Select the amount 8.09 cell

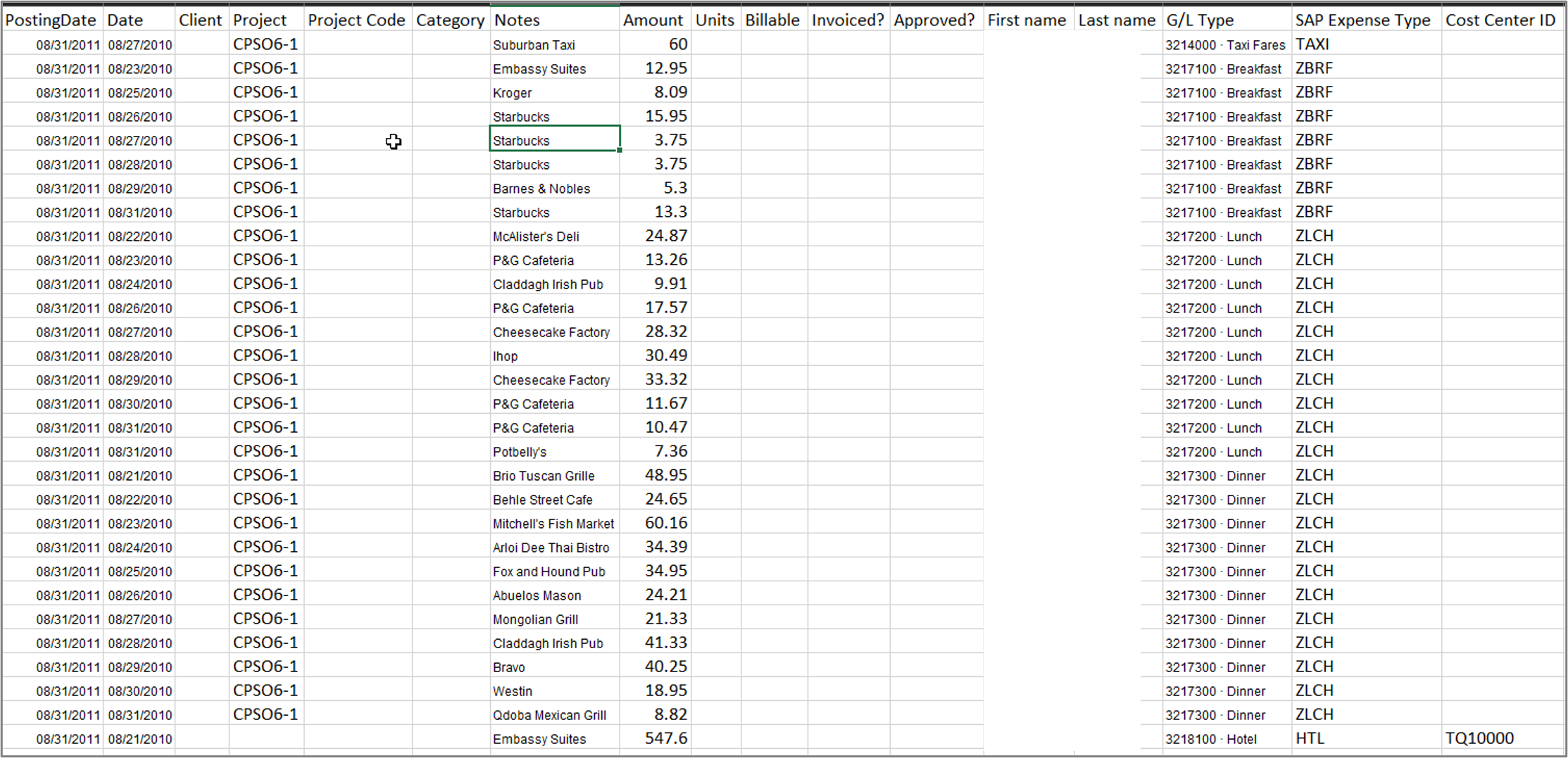(656, 92)
